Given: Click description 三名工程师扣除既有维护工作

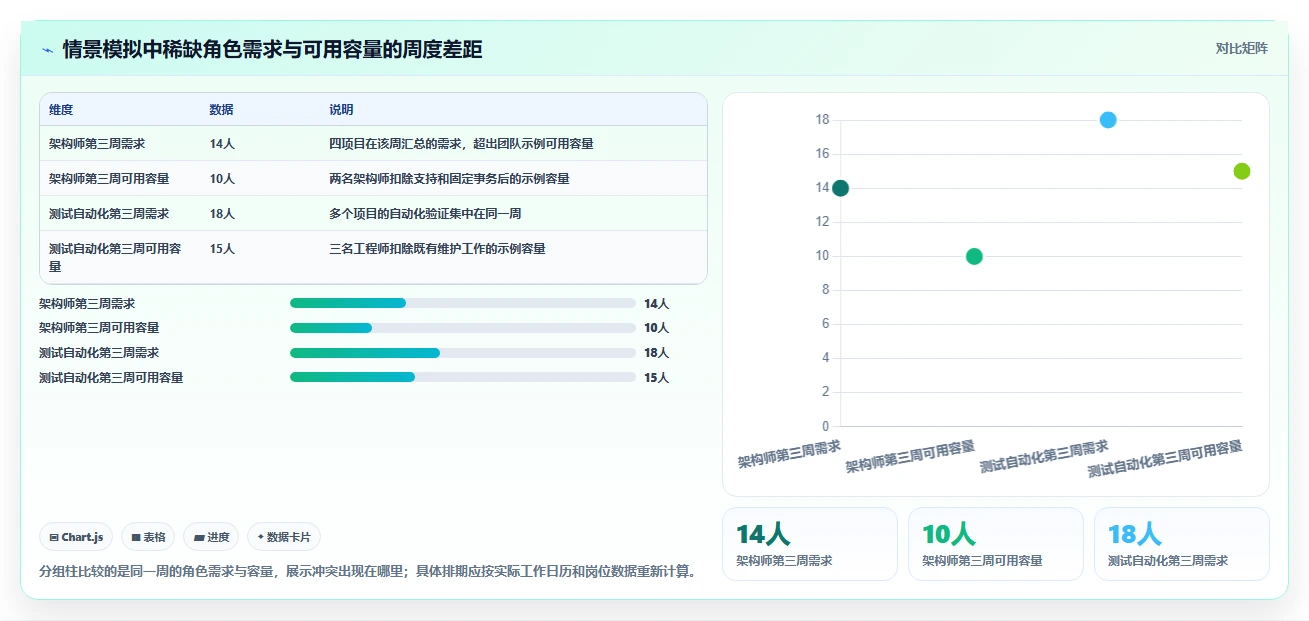Looking at the screenshot, I should pyautogui.click(x=437, y=249).
